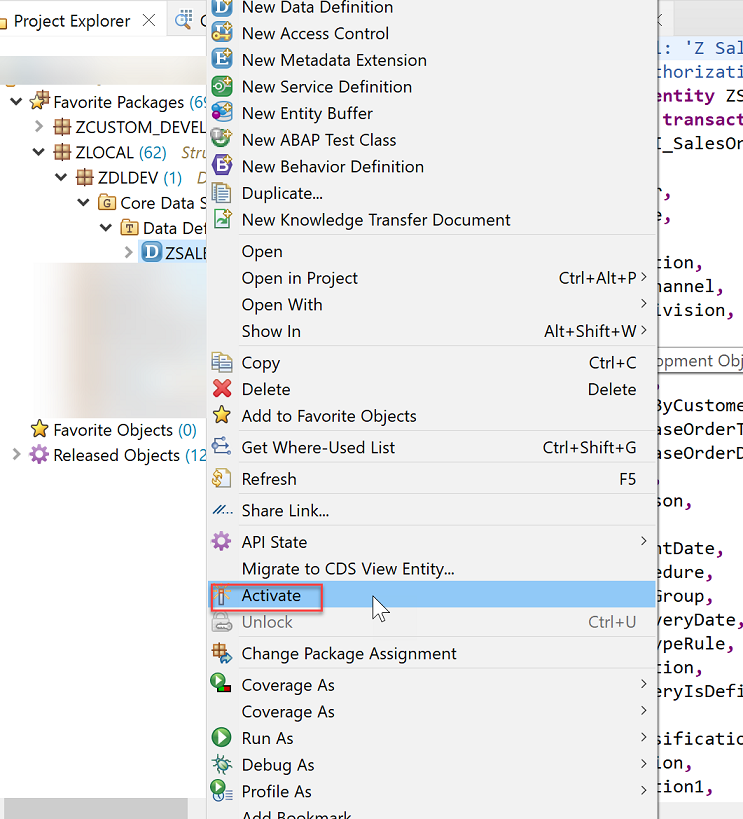
Task: Choose Get Where-Used List
Action: [x=432, y=447]
